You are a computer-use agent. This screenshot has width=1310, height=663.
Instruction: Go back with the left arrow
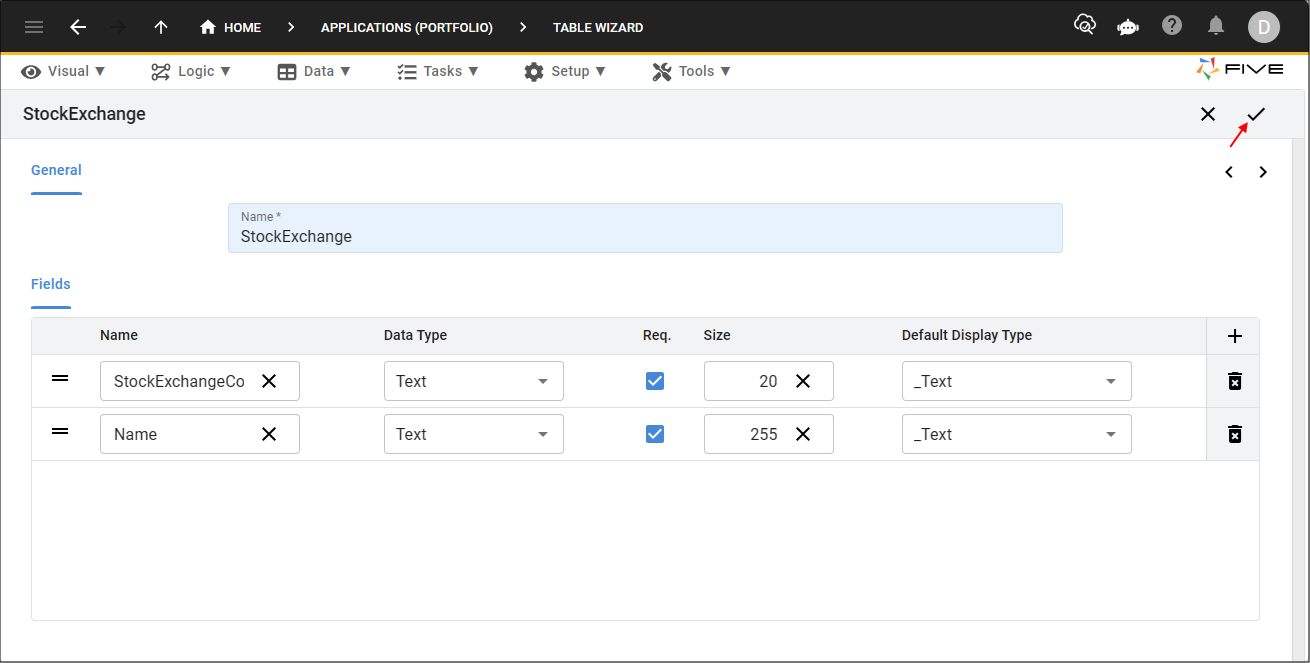[x=78, y=27]
